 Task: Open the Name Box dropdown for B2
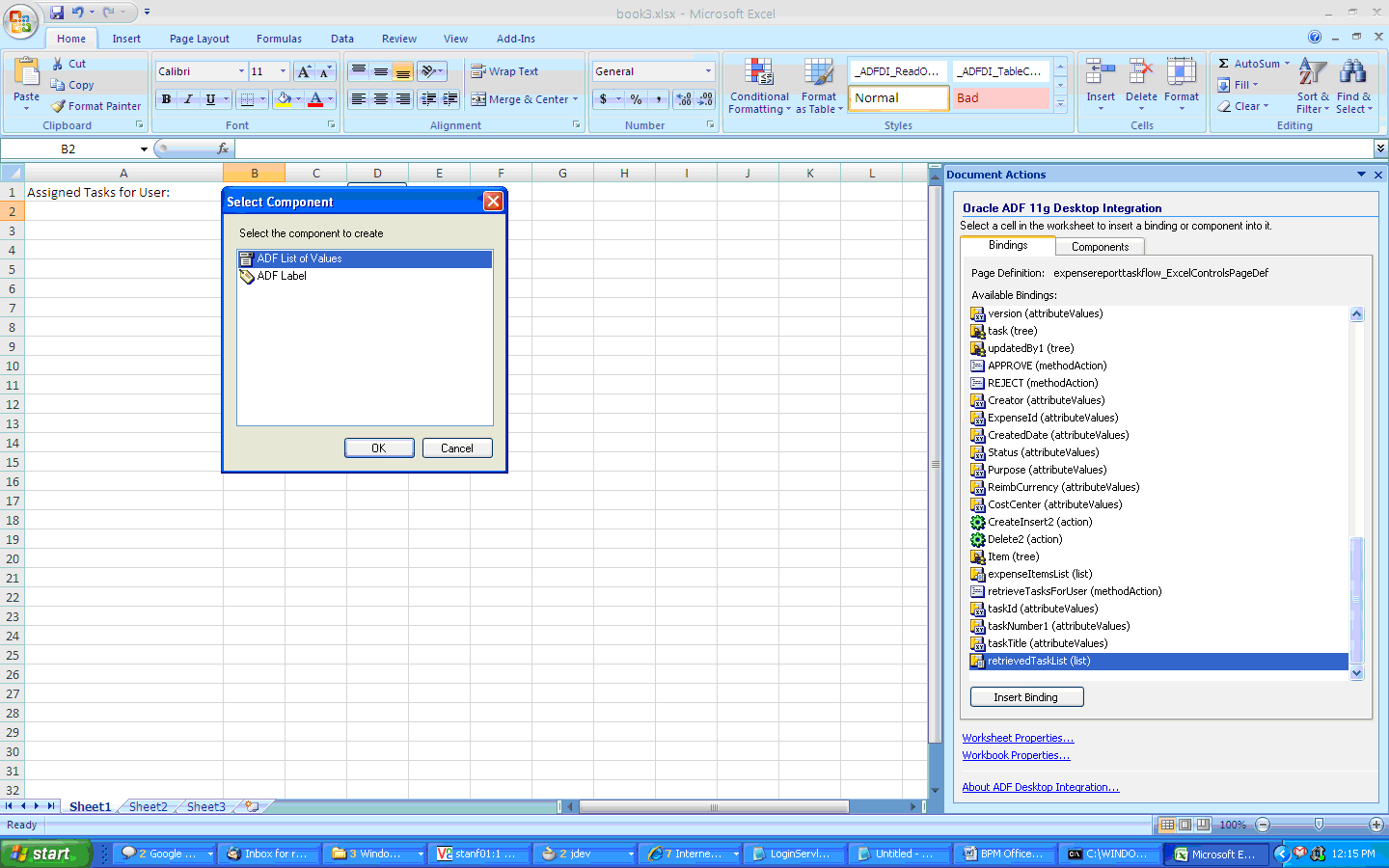click(144, 149)
